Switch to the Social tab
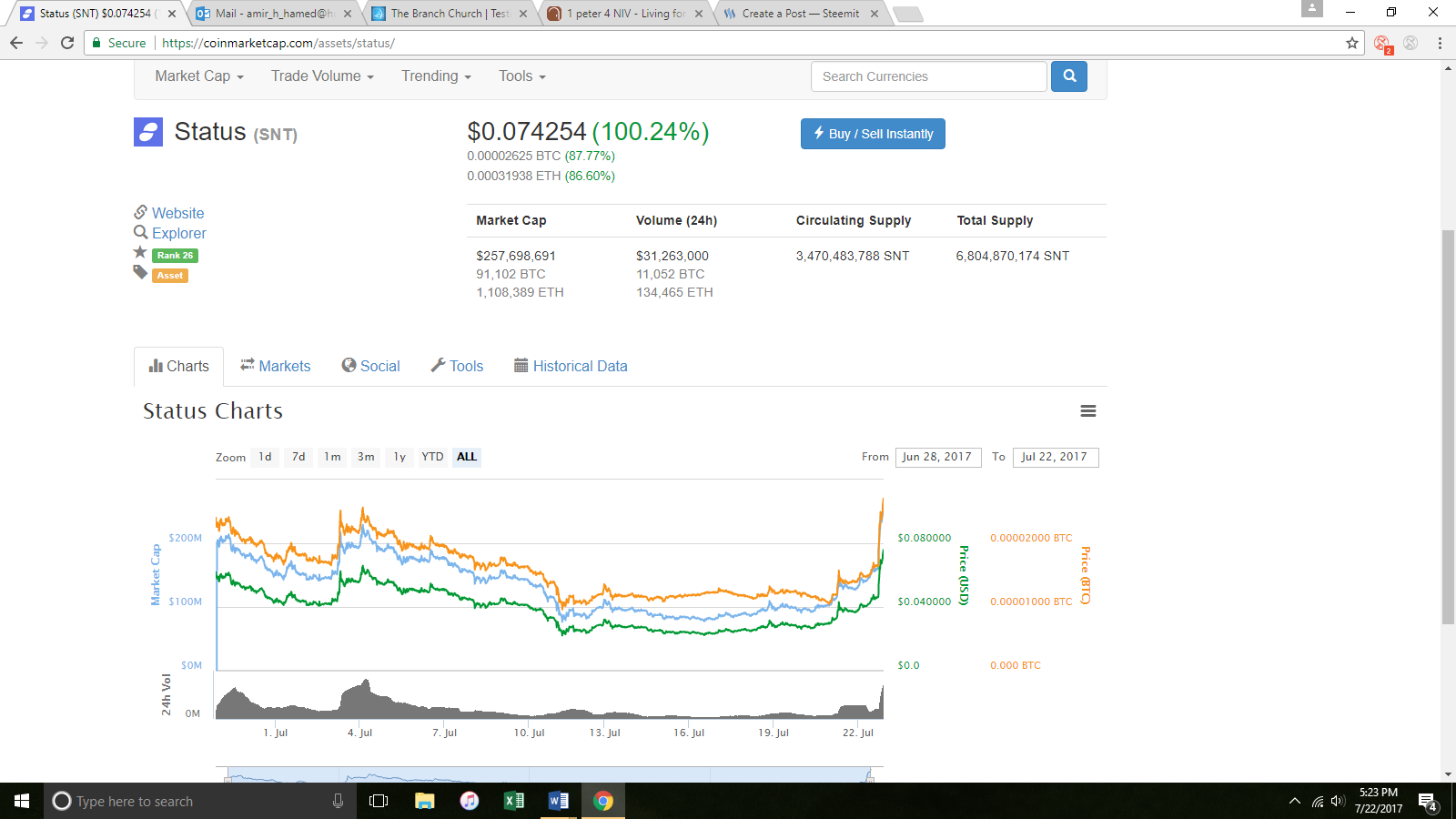1456x819 pixels. click(370, 366)
